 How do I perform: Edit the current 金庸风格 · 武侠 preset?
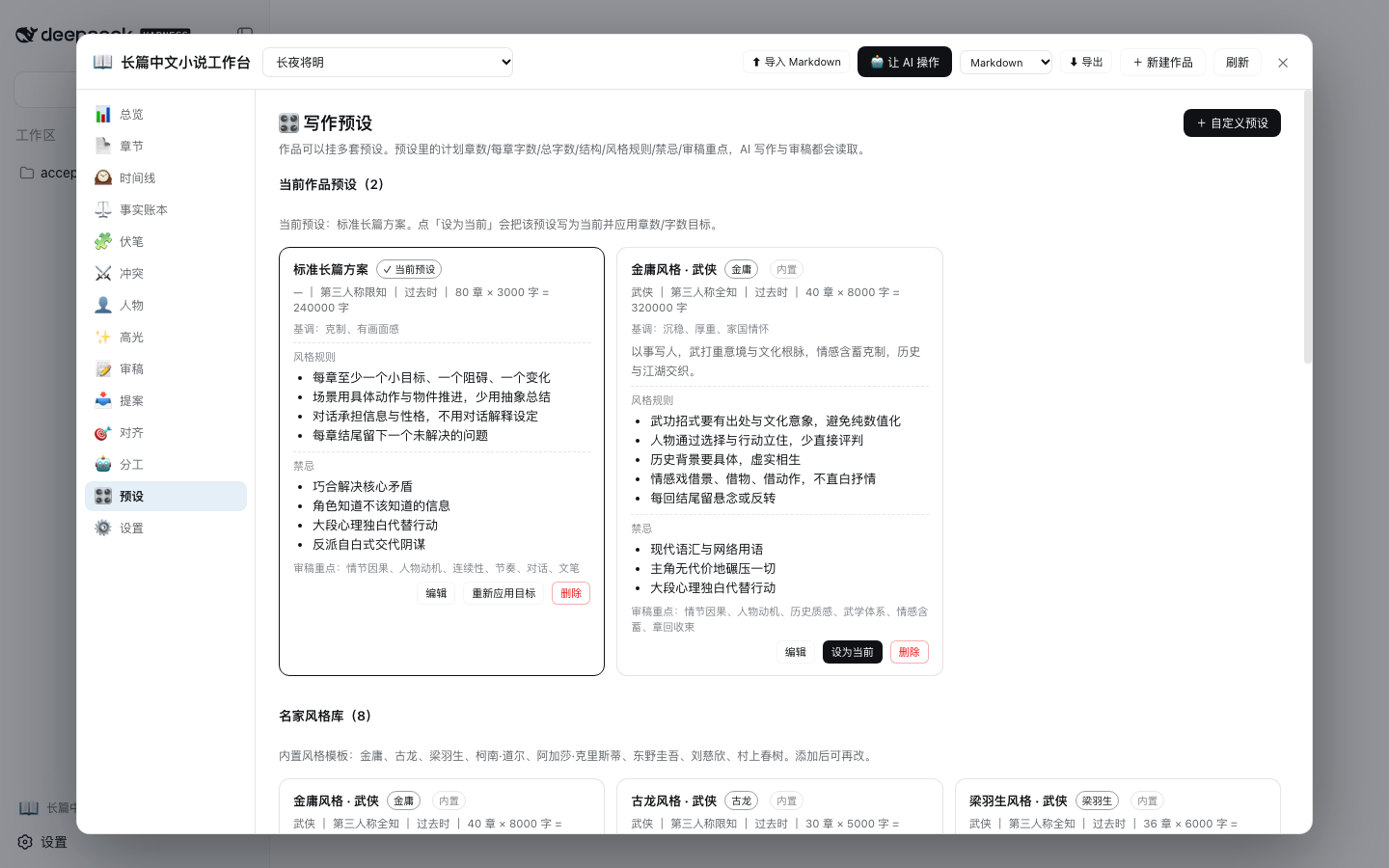coord(796,652)
